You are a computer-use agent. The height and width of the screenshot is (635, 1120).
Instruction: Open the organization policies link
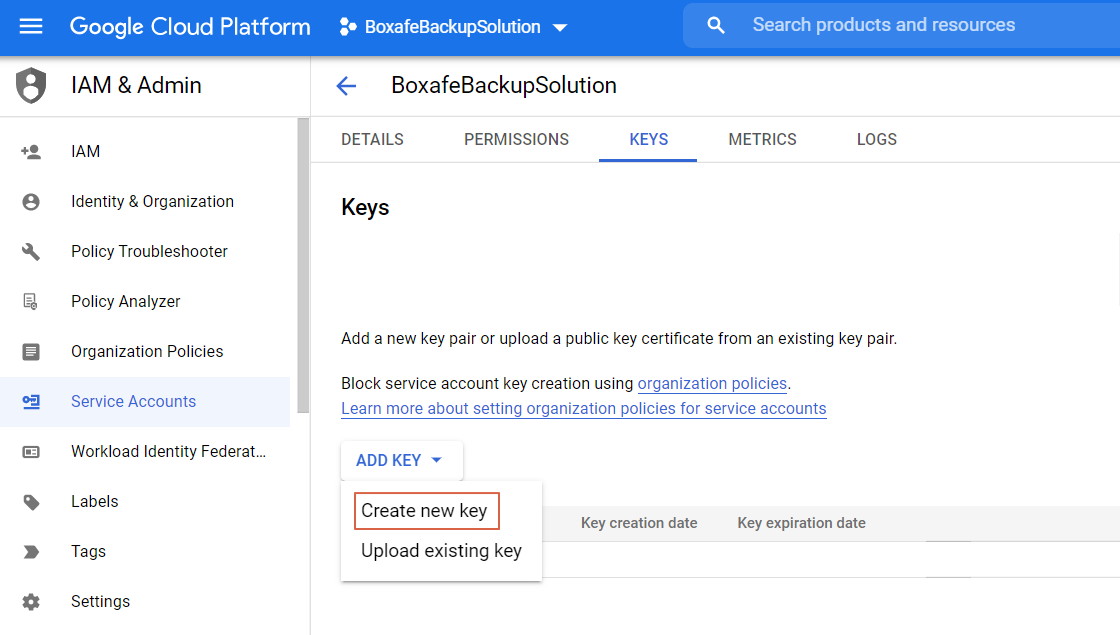(x=712, y=383)
